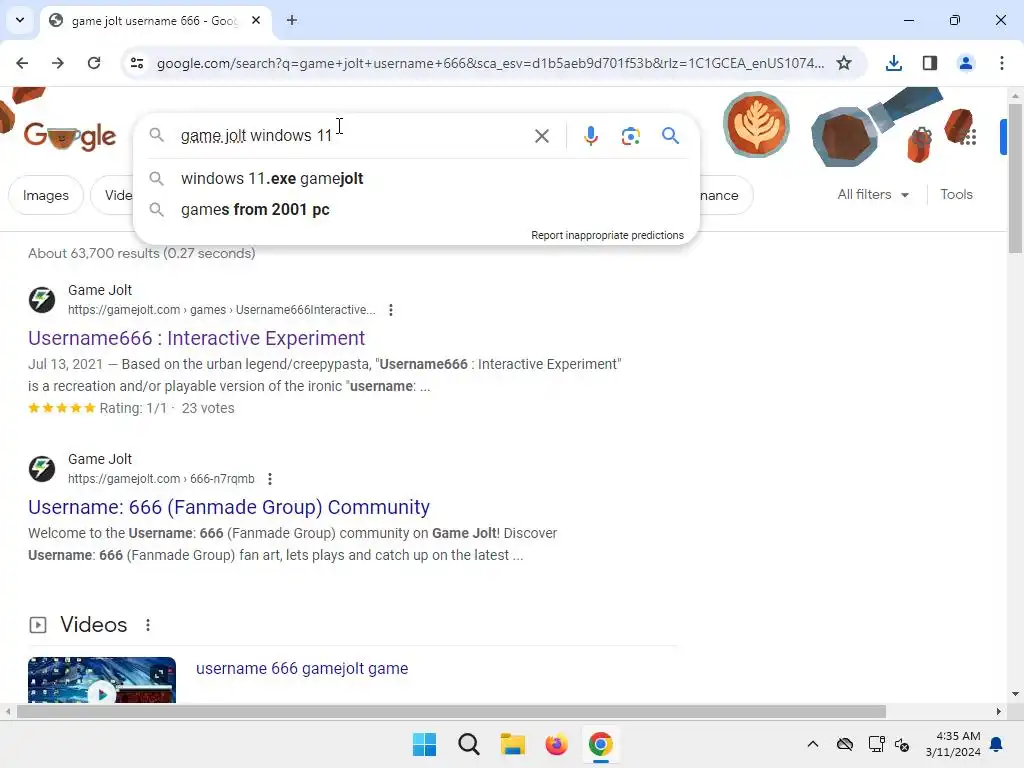This screenshot has width=1024, height=768.
Task: Show hidden system tray icons chevron
Action: 812,744
